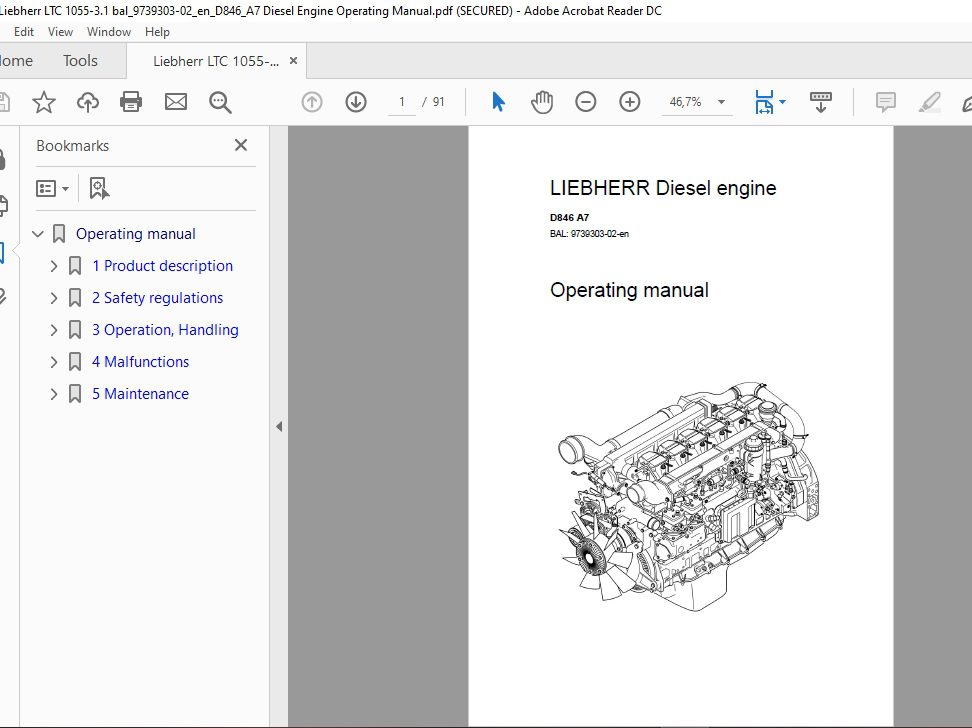This screenshot has height=728, width=972.
Task: Open the Sticky Note comment tool
Action: pos(884,101)
